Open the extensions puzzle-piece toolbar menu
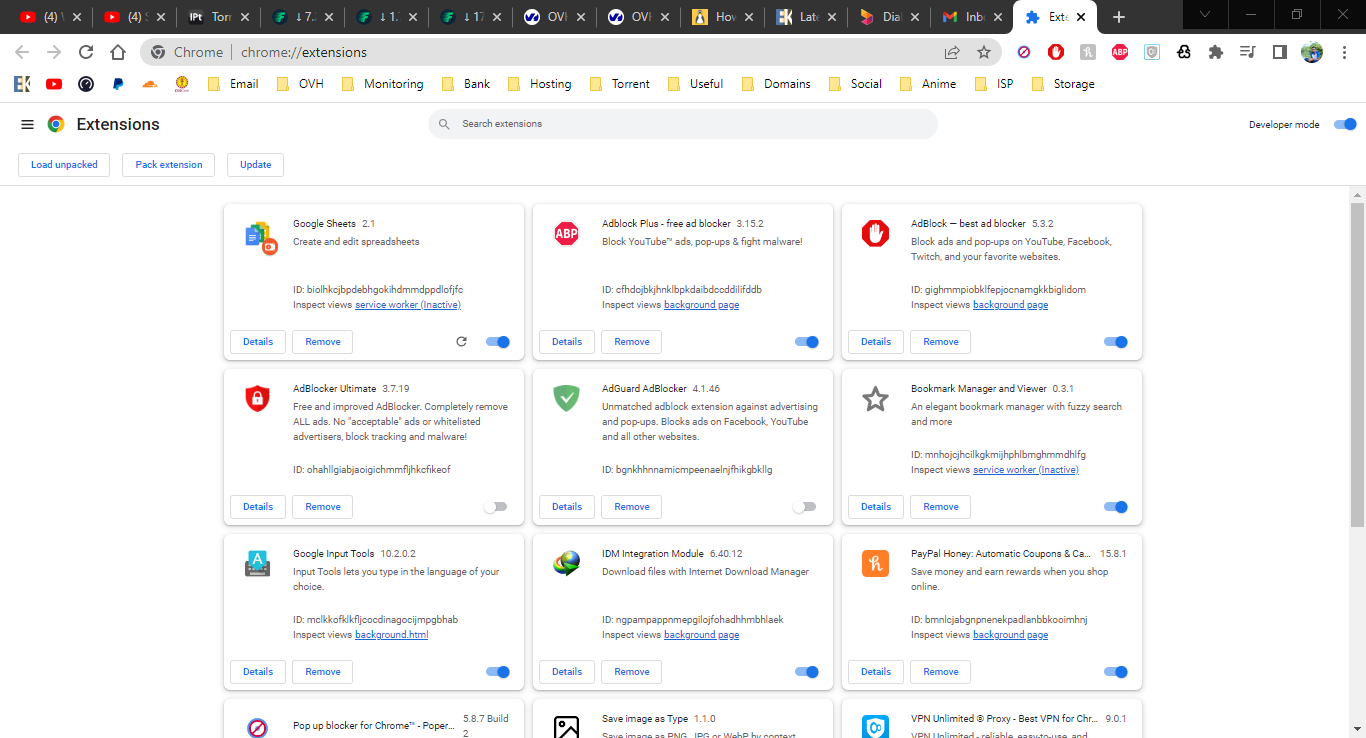The width and height of the screenshot is (1366, 738). [1216, 52]
